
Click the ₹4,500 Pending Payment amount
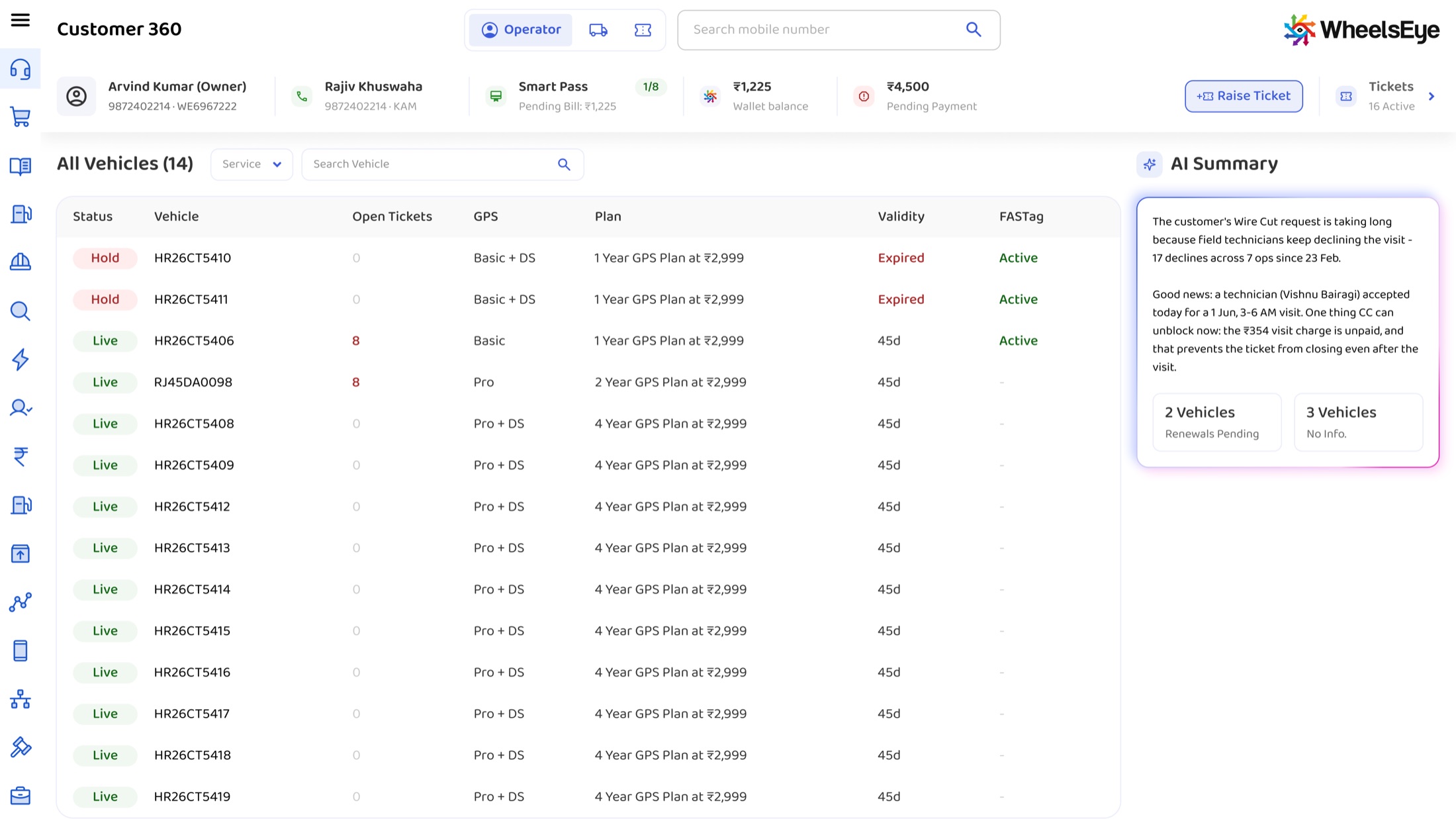pyautogui.click(x=907, y=87)
